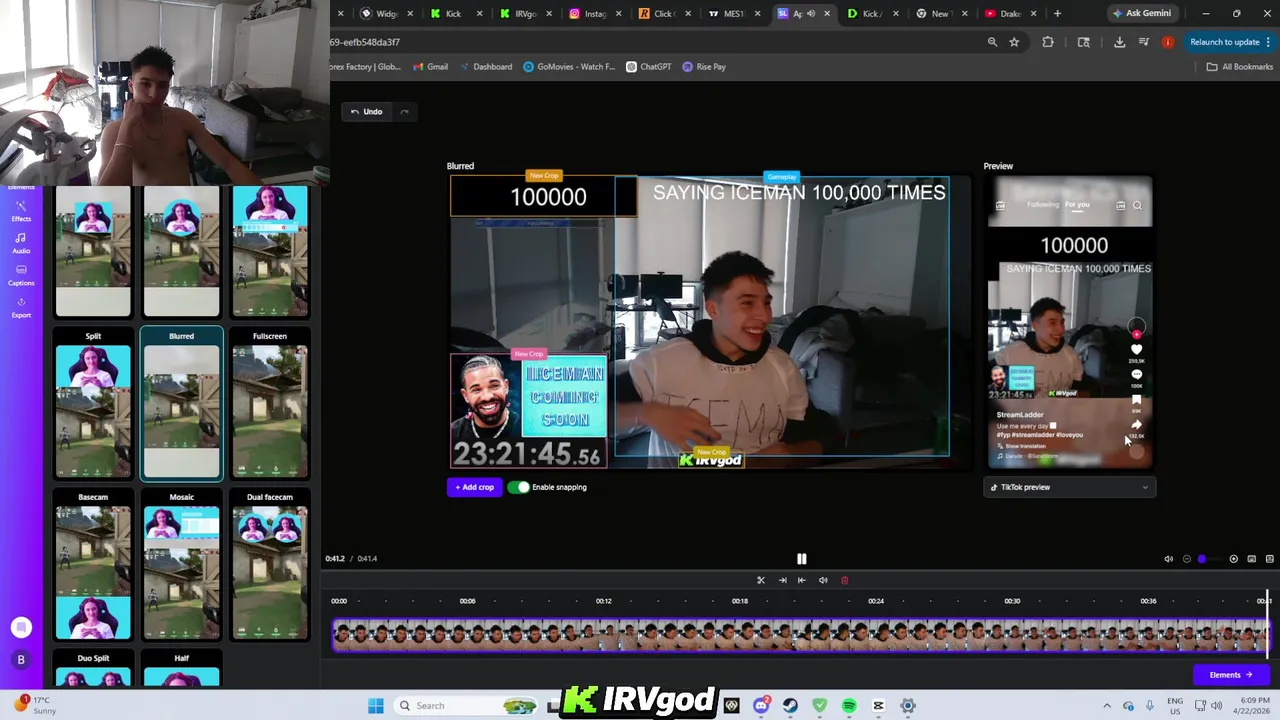Switch to the Drake YouTube browser tab
This screenshot has width=1280, height=720.
pyautogui.click(x=1010, y=14)
